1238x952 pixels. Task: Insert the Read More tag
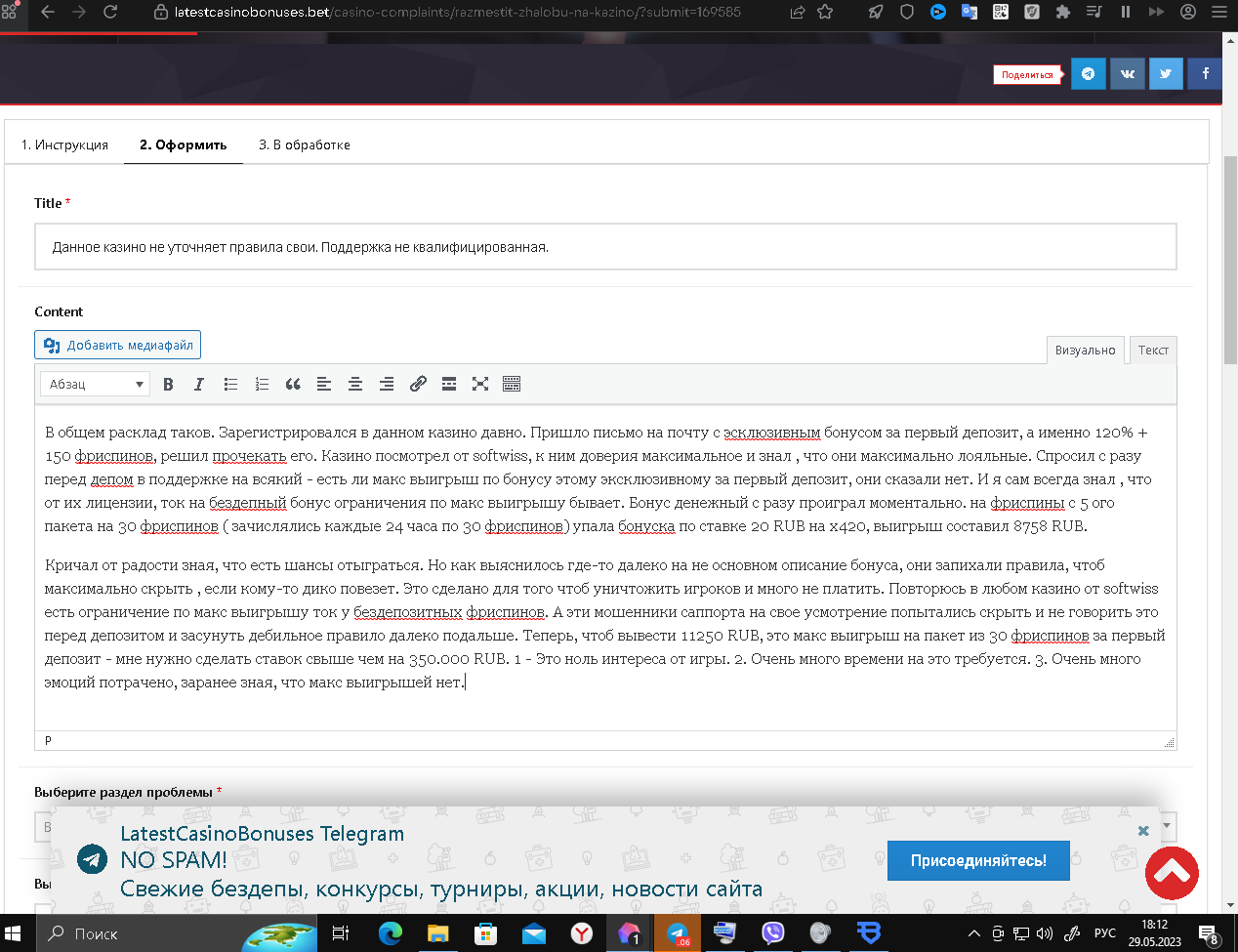(x=449, y=384)
